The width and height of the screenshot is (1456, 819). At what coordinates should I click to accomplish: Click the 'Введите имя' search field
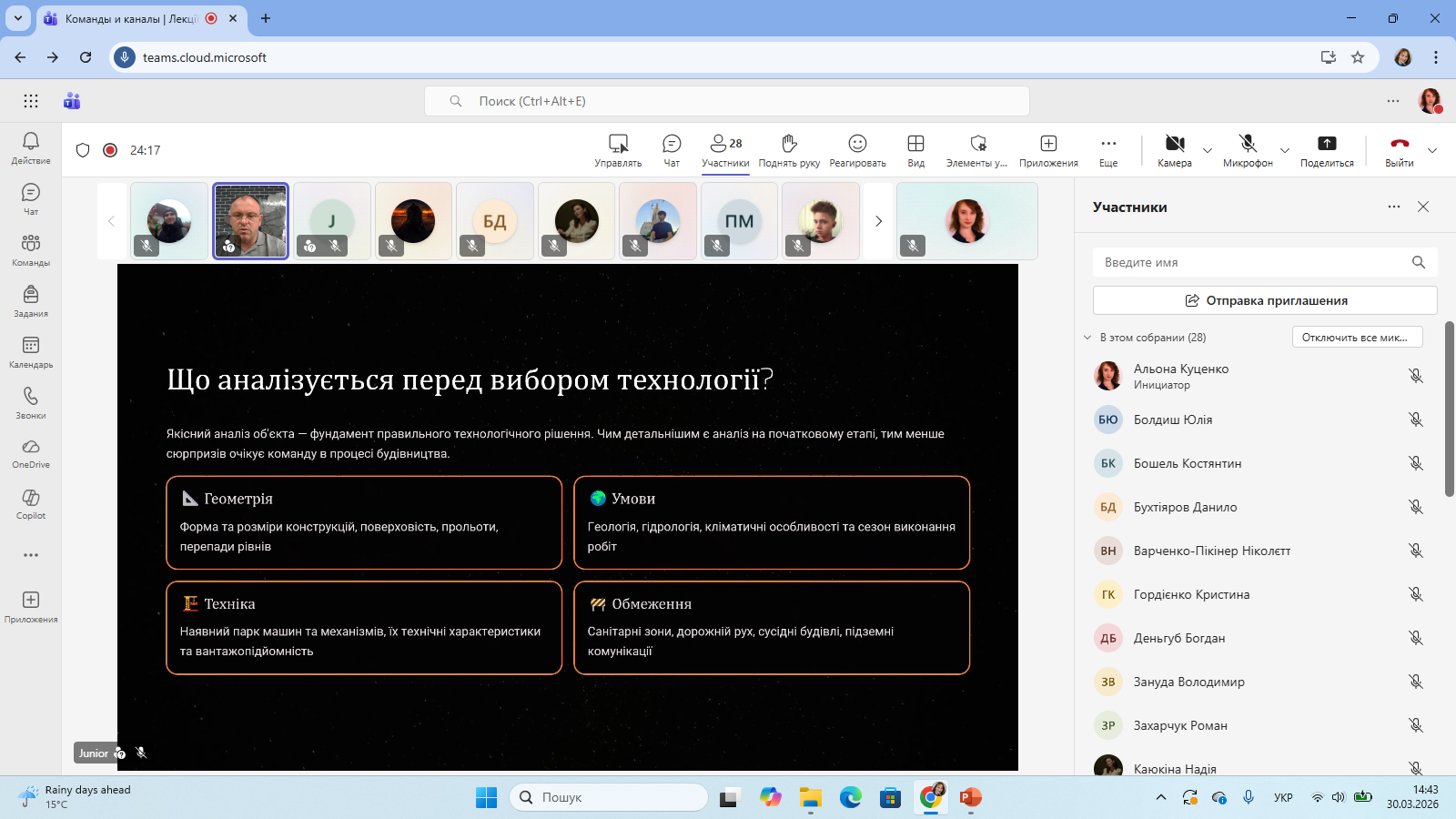(1251, 262)
